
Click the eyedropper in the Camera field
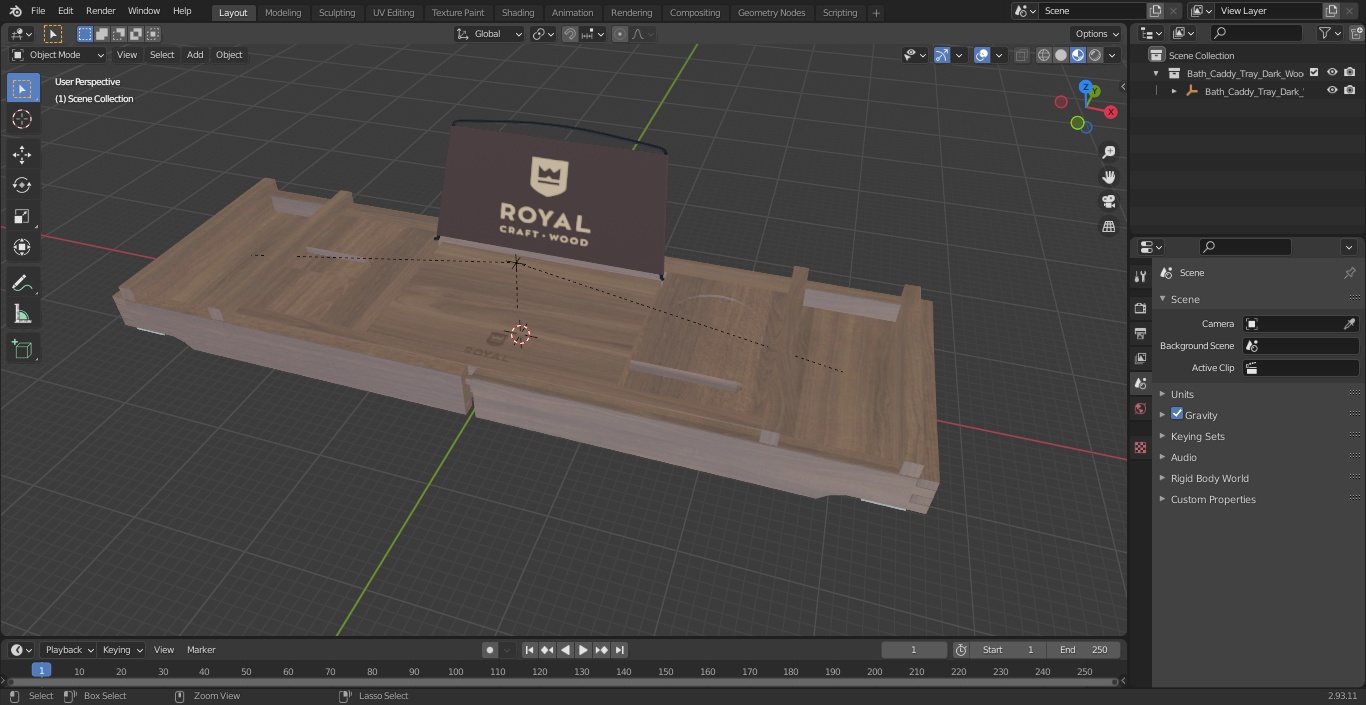tap(1349, 324)
